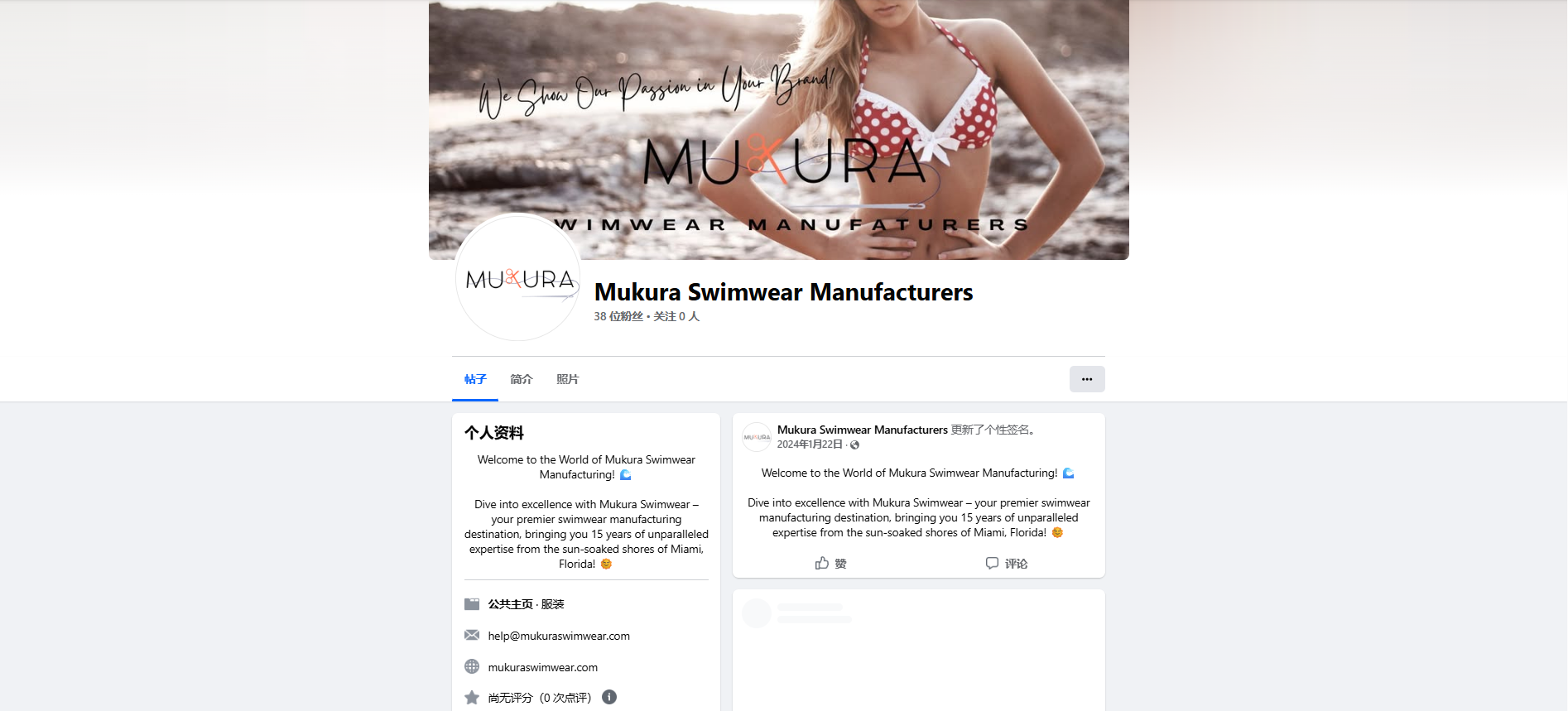Click the globe website icon
1568x711 pixels.
point(472,666)
